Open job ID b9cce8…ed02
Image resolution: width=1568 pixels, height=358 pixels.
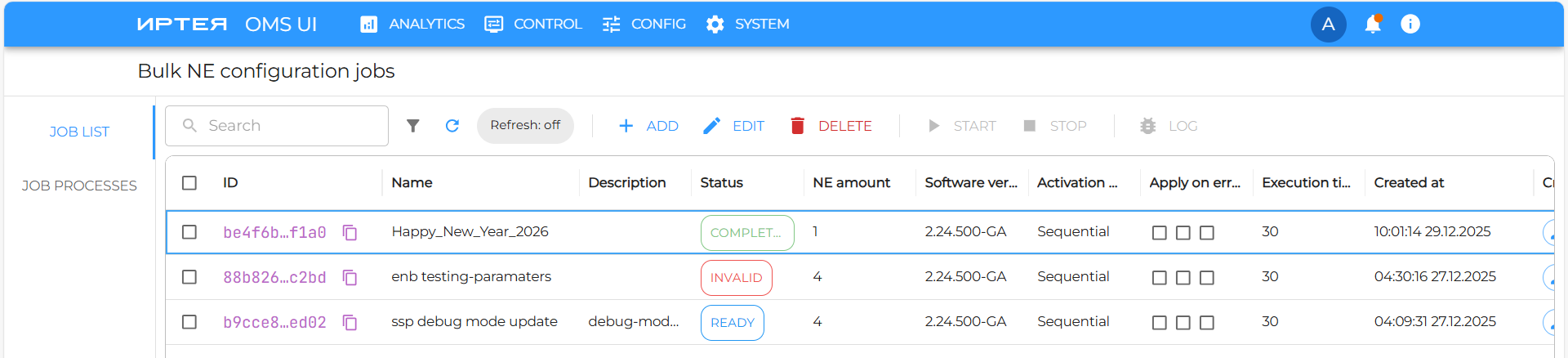coord(274,323)
